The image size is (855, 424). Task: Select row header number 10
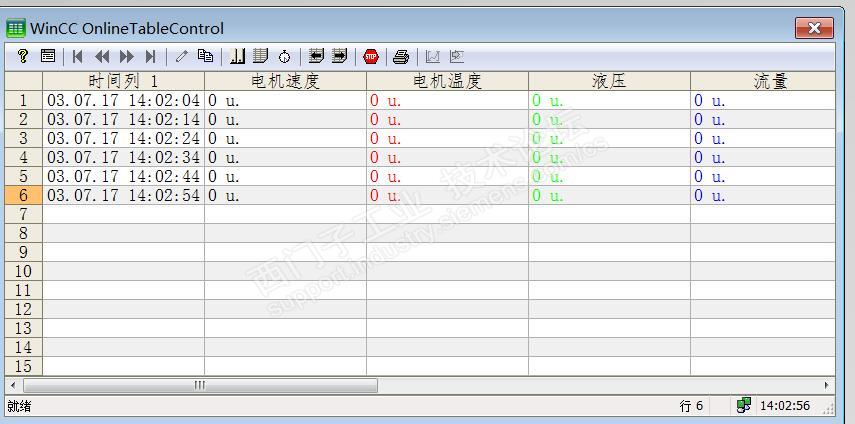(23, 271)
